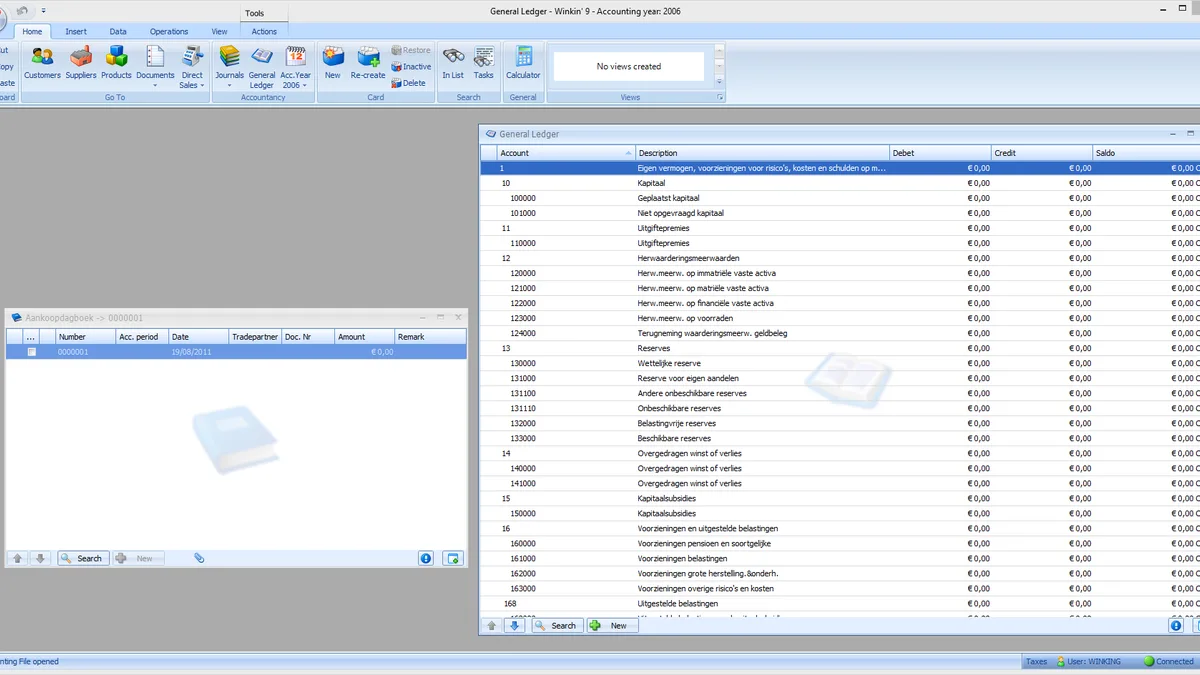Switch to the Operations ribbon tab
The height and width of the screenshot is (675, 1200).
click(169, 31)
